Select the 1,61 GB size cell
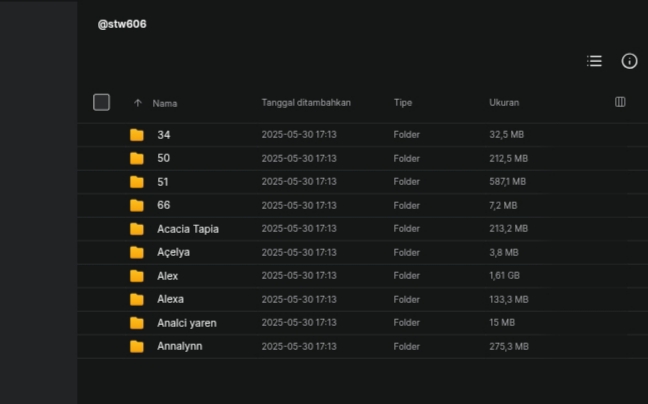648x404 pixels. (x=505, y=276)
